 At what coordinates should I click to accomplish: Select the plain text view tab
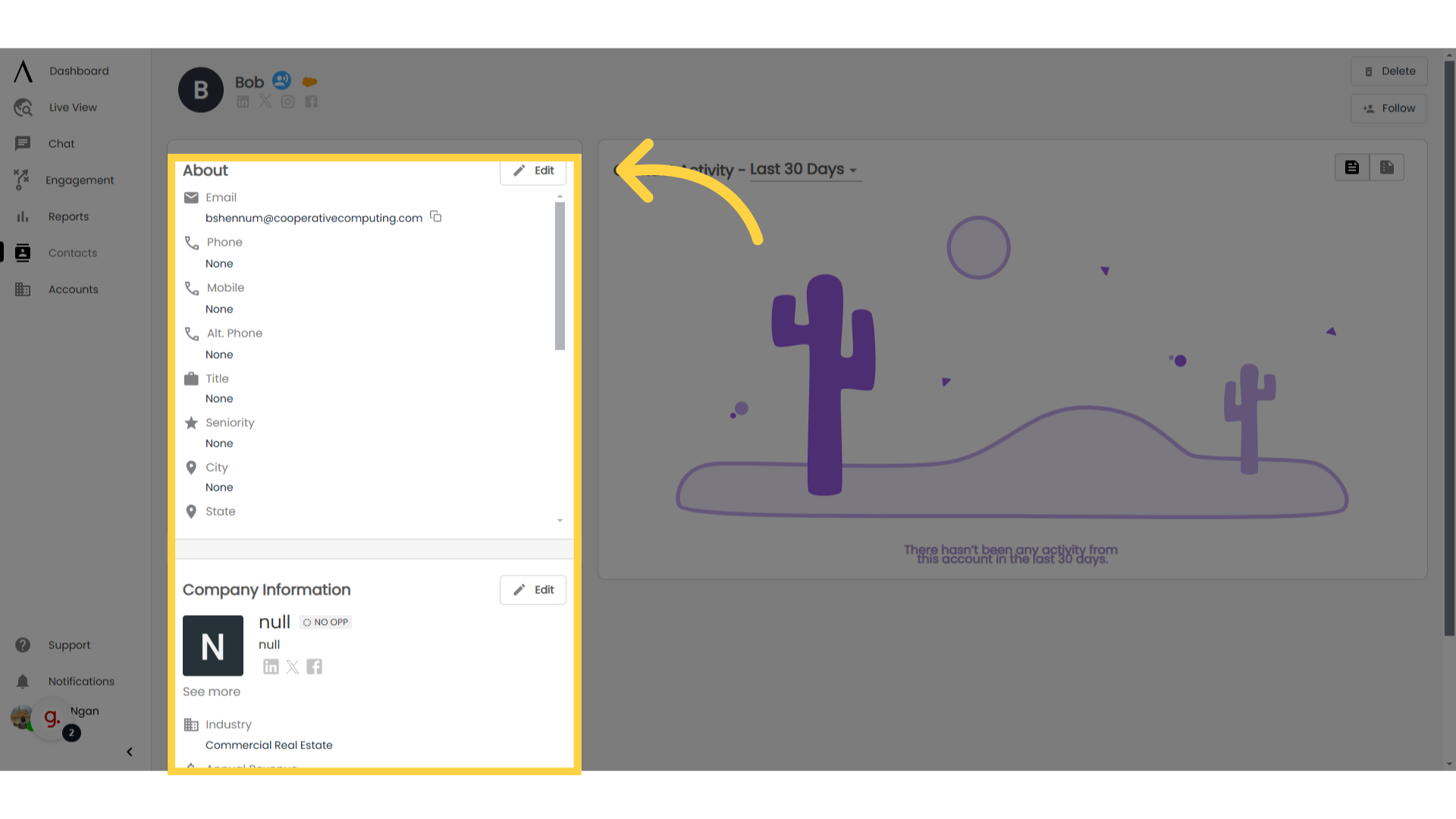[x=1352, y=167]
